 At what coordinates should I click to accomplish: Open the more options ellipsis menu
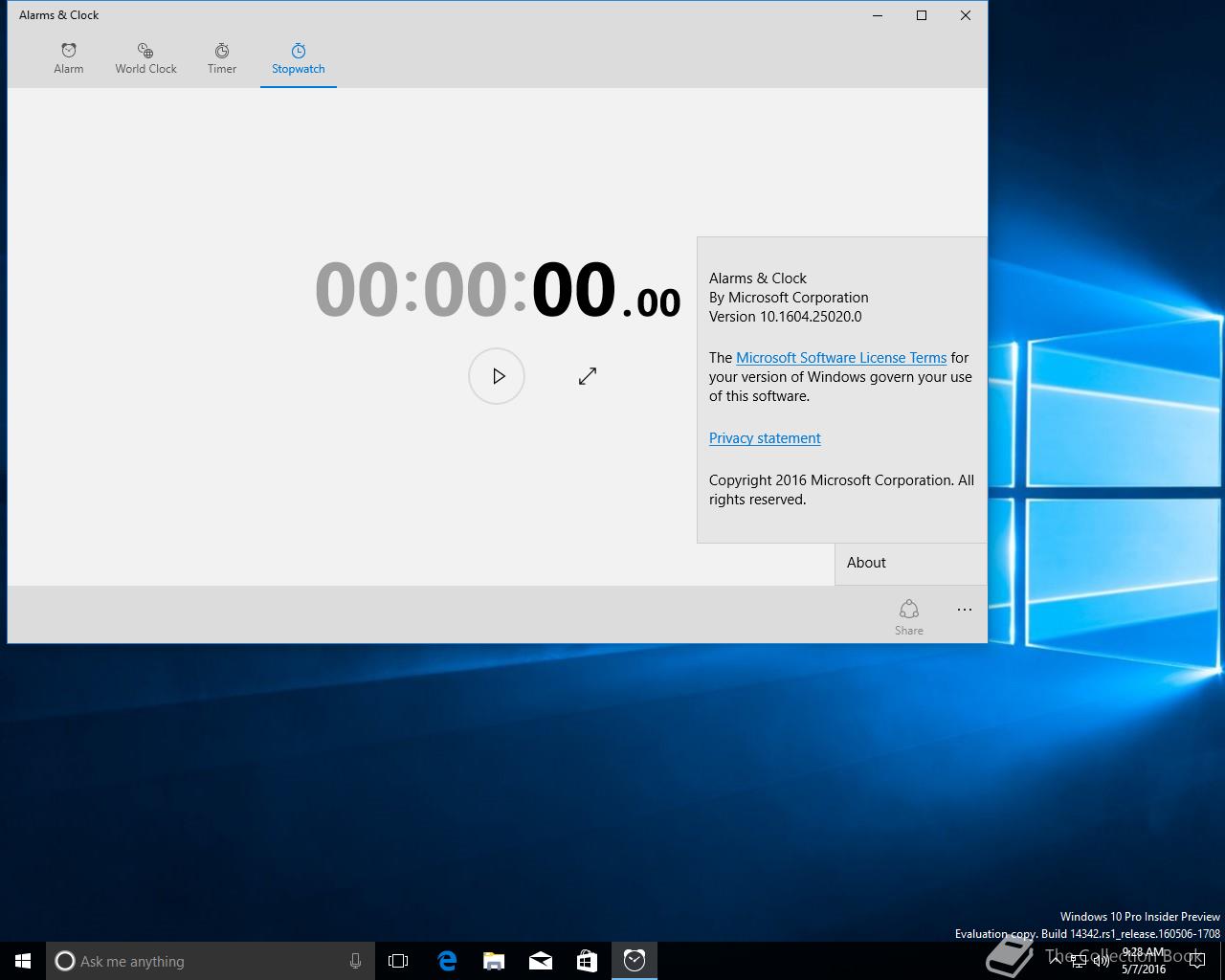(x=965, y=611)
